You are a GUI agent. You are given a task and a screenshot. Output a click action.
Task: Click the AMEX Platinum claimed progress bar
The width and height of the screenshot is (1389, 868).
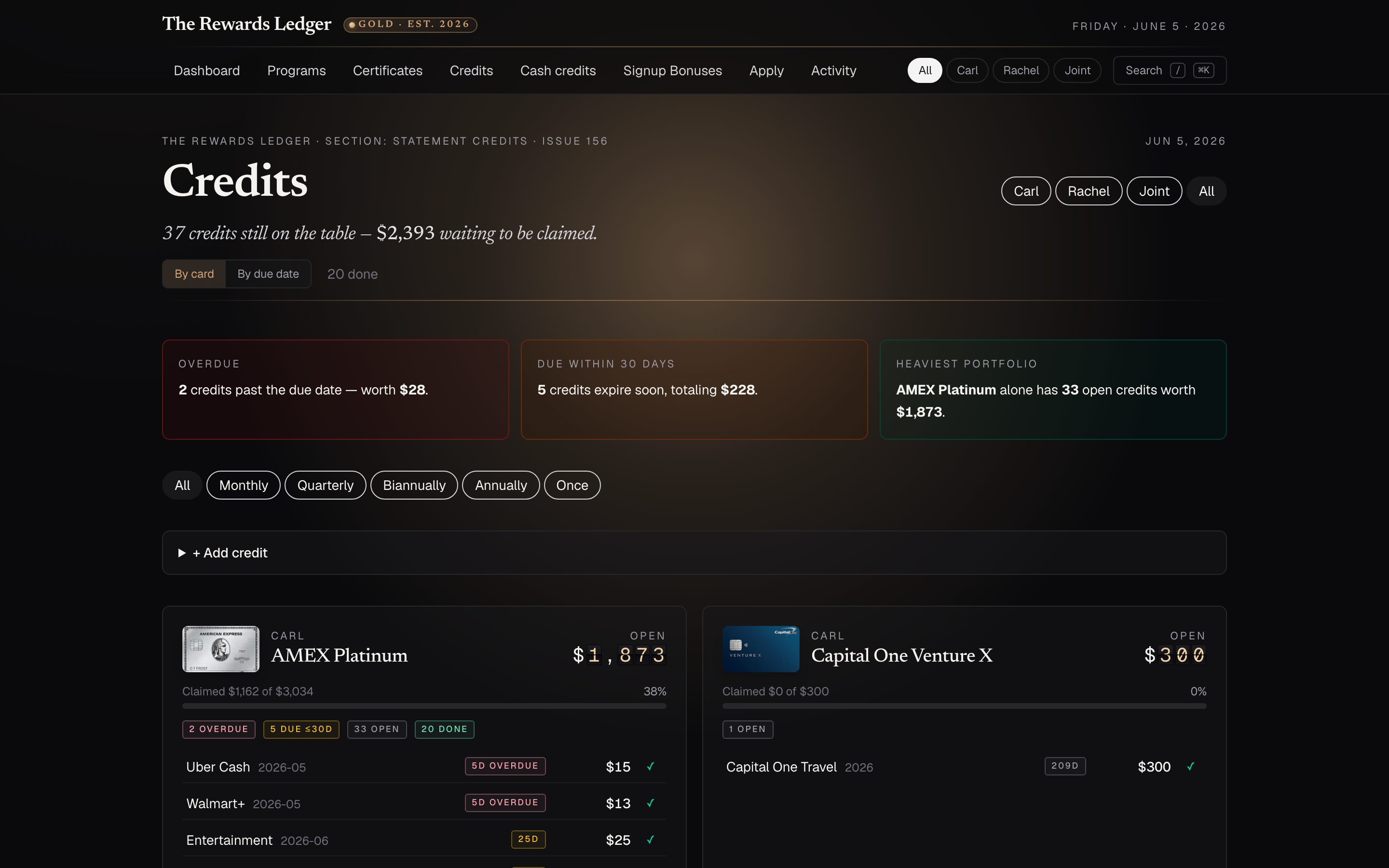[x=424, y=705]
